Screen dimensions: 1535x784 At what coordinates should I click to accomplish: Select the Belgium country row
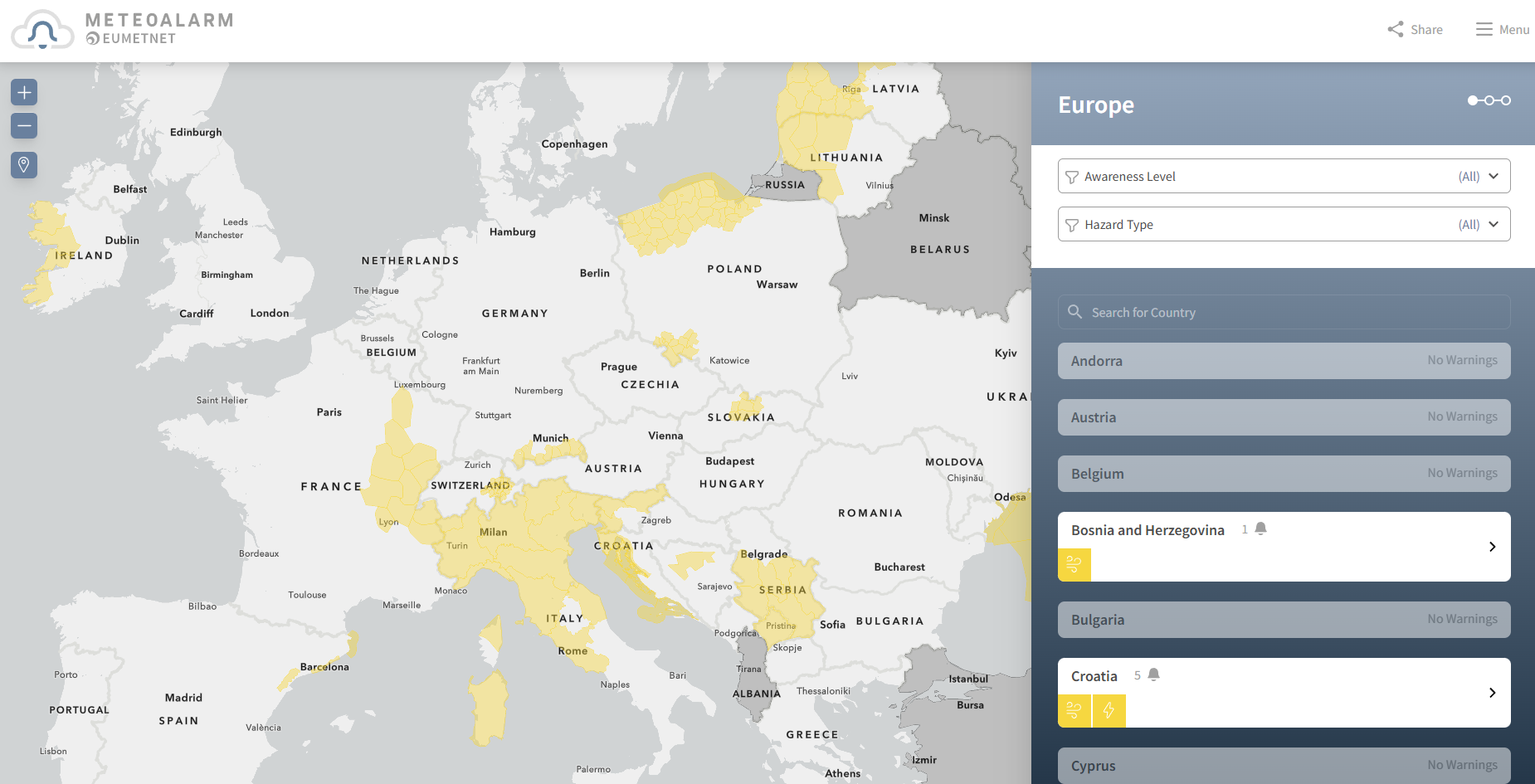pos(1284,474)
